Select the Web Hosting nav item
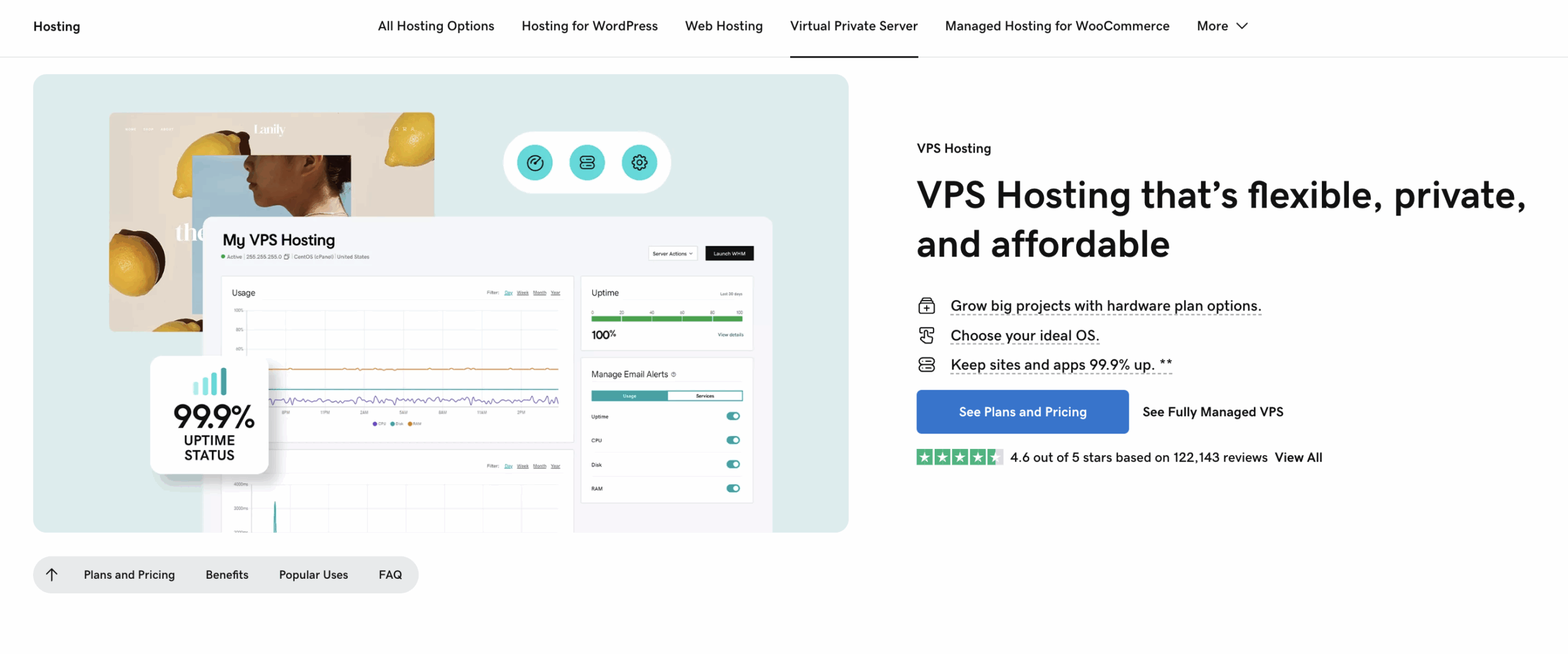The height and width of the screenshot is (654, 1568). click(x=723, y=26)
